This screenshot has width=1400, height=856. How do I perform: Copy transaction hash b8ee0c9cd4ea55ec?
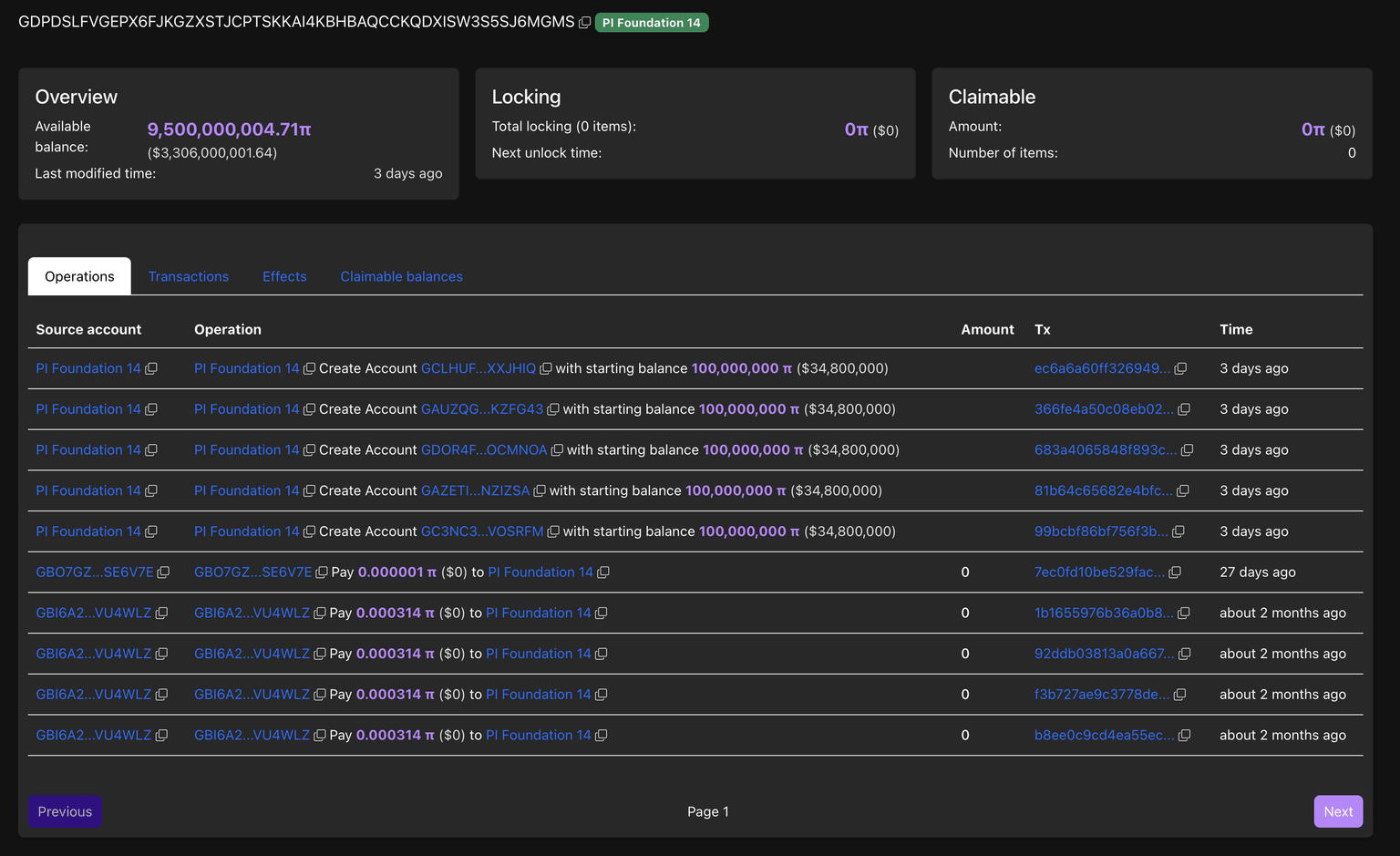(1184, 736)
